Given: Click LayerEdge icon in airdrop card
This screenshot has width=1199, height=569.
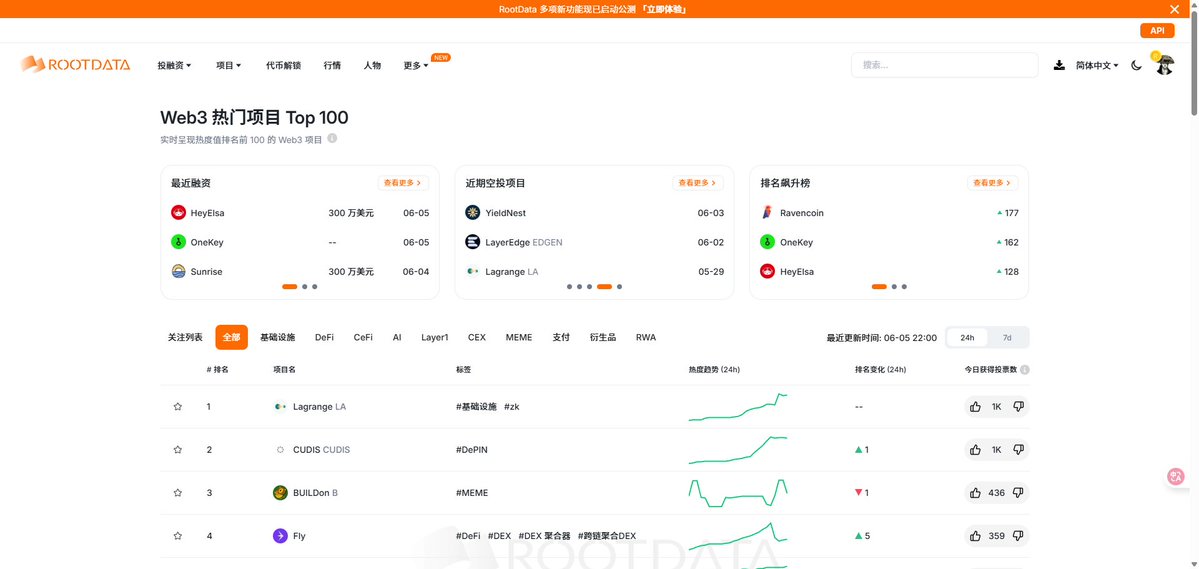Looking at the screenshot, I should (x=473, y=242).
